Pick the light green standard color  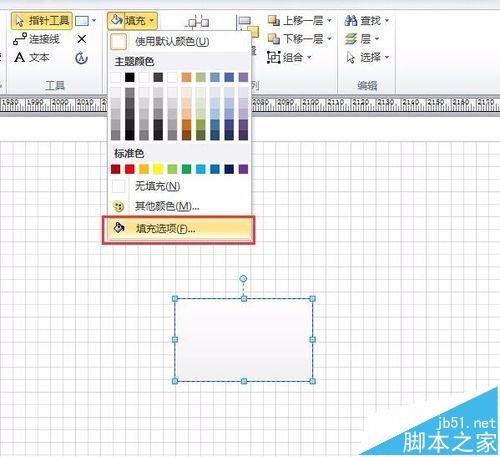coord(172,169)
